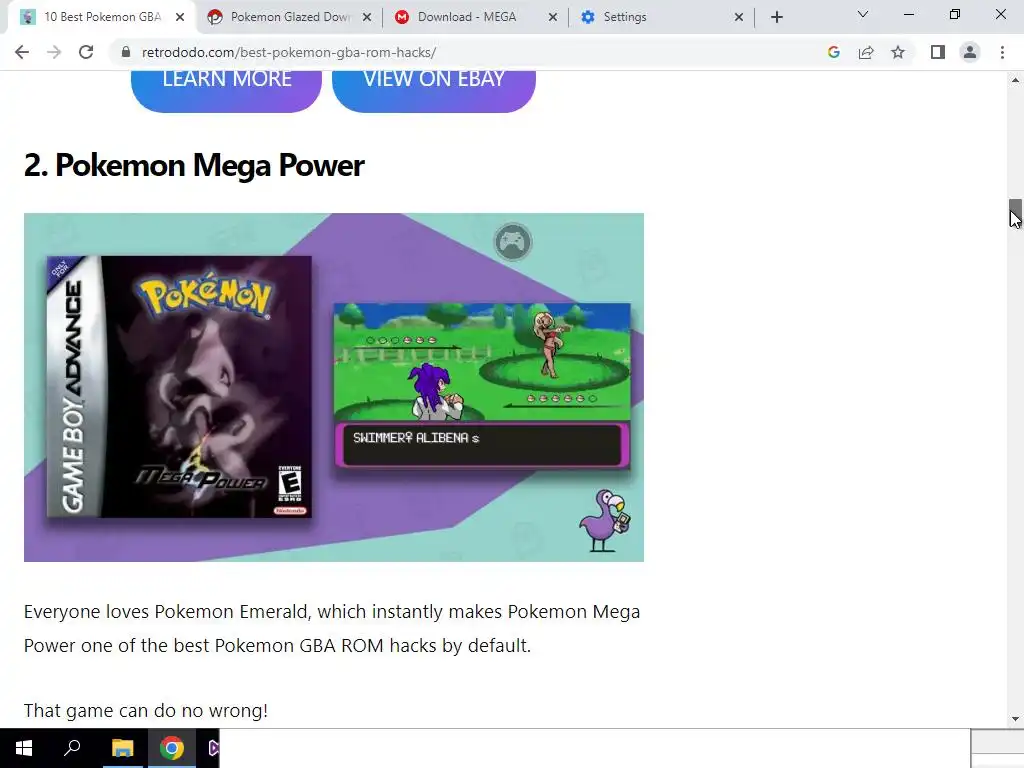Go back to the previous page
1024x768 pixels.
pyautogui.click(x=22, y=52)
